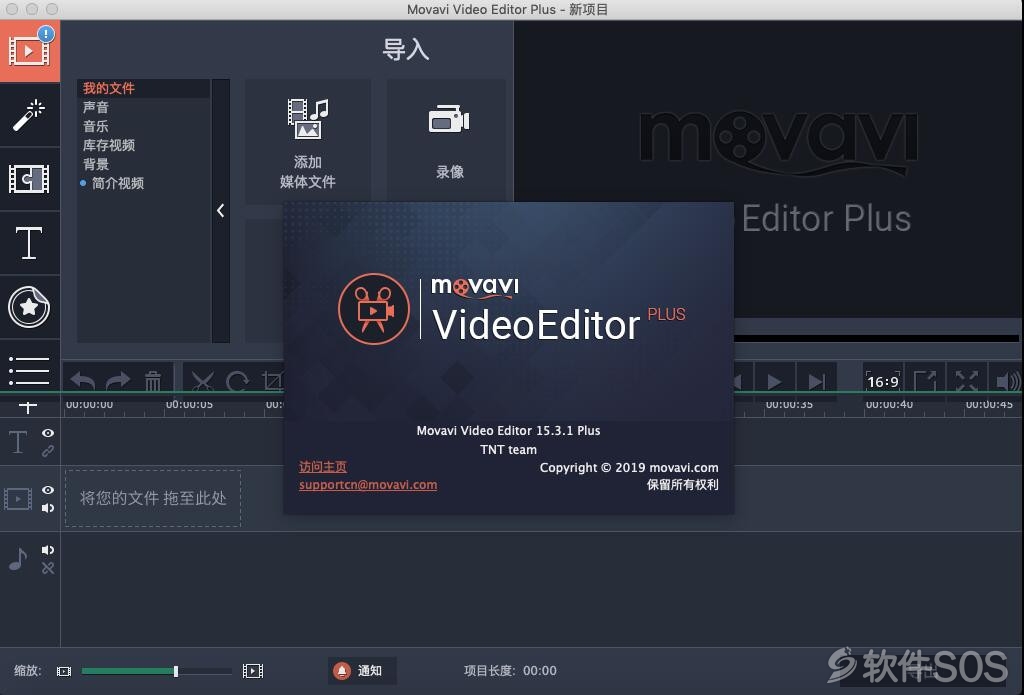Open the Transitions tab icon
This screenshot has width=1024, height=695.
click(29, 178)
